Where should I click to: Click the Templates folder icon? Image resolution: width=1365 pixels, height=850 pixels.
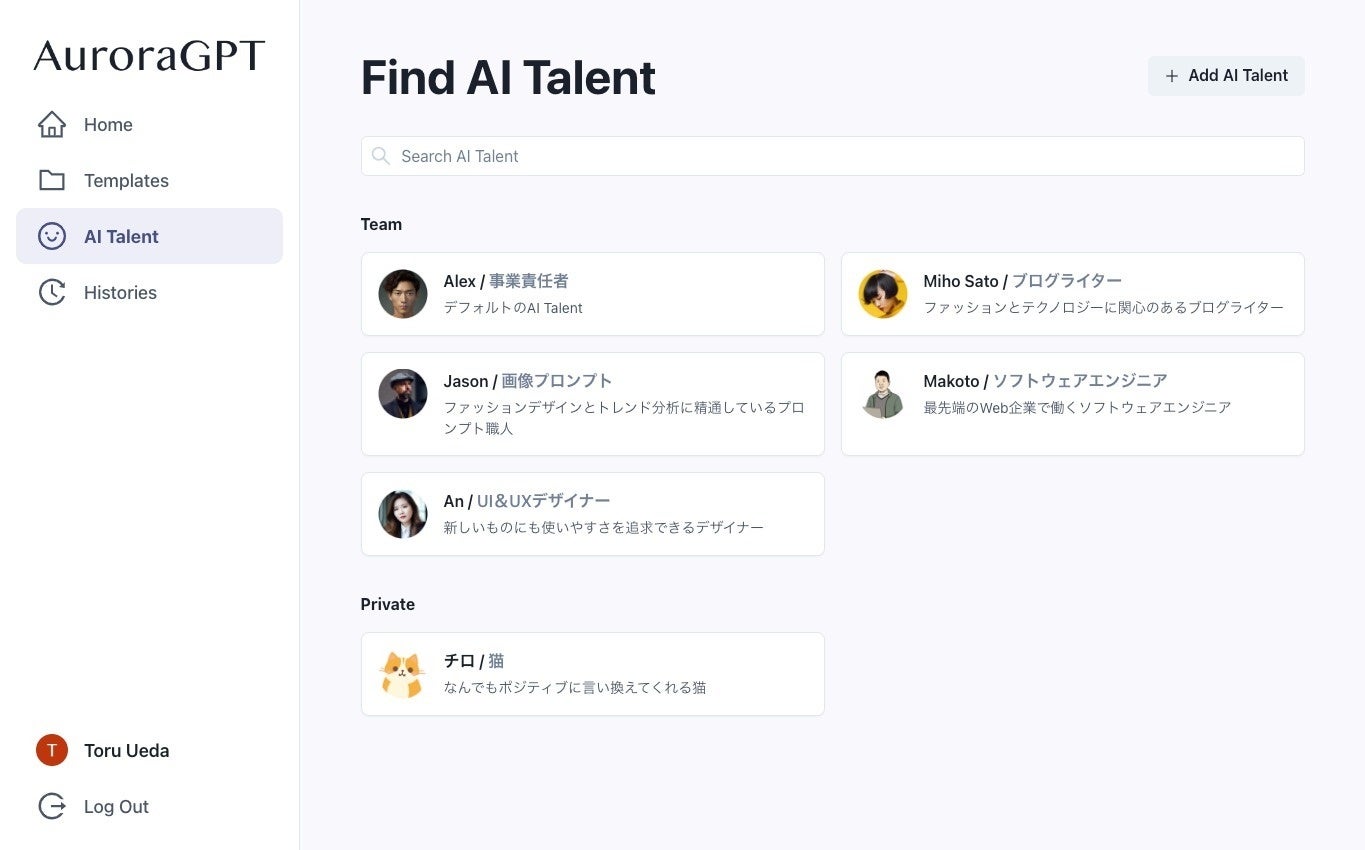click(x=52, y=181)
